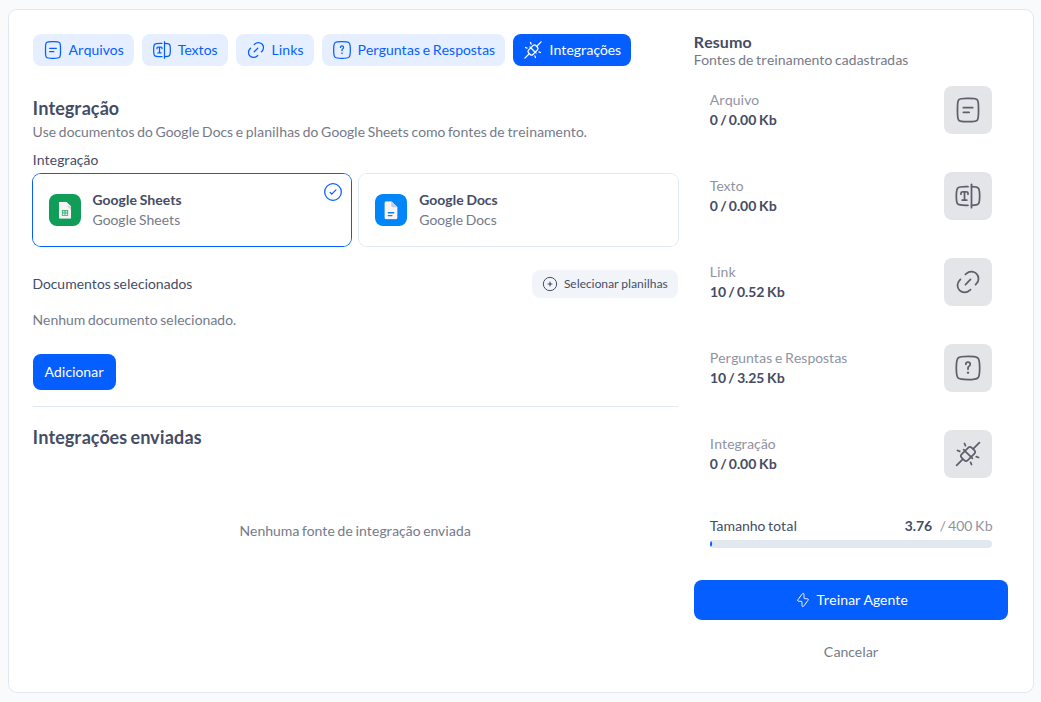Click the Arquivo file icon in summary

968,110
